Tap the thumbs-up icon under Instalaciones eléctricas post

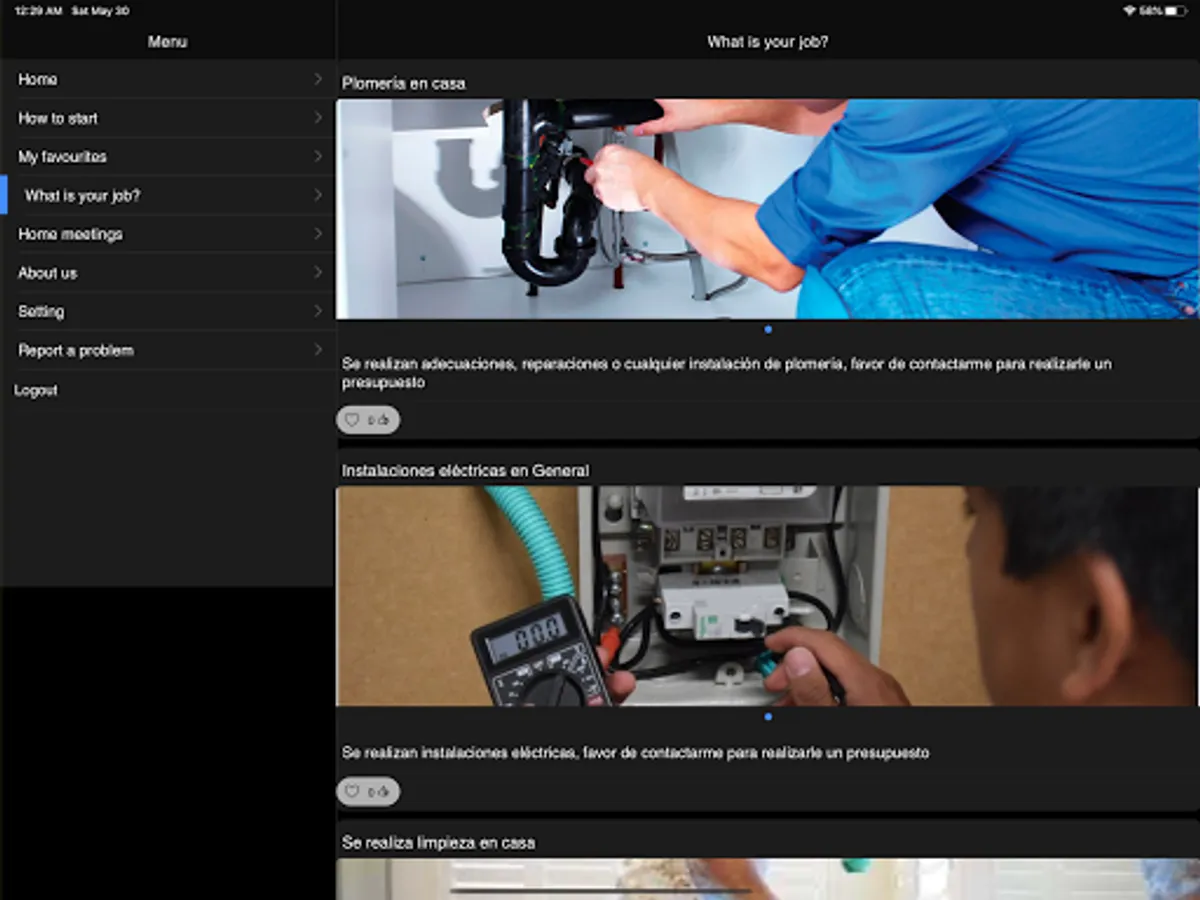click(384, 792)
